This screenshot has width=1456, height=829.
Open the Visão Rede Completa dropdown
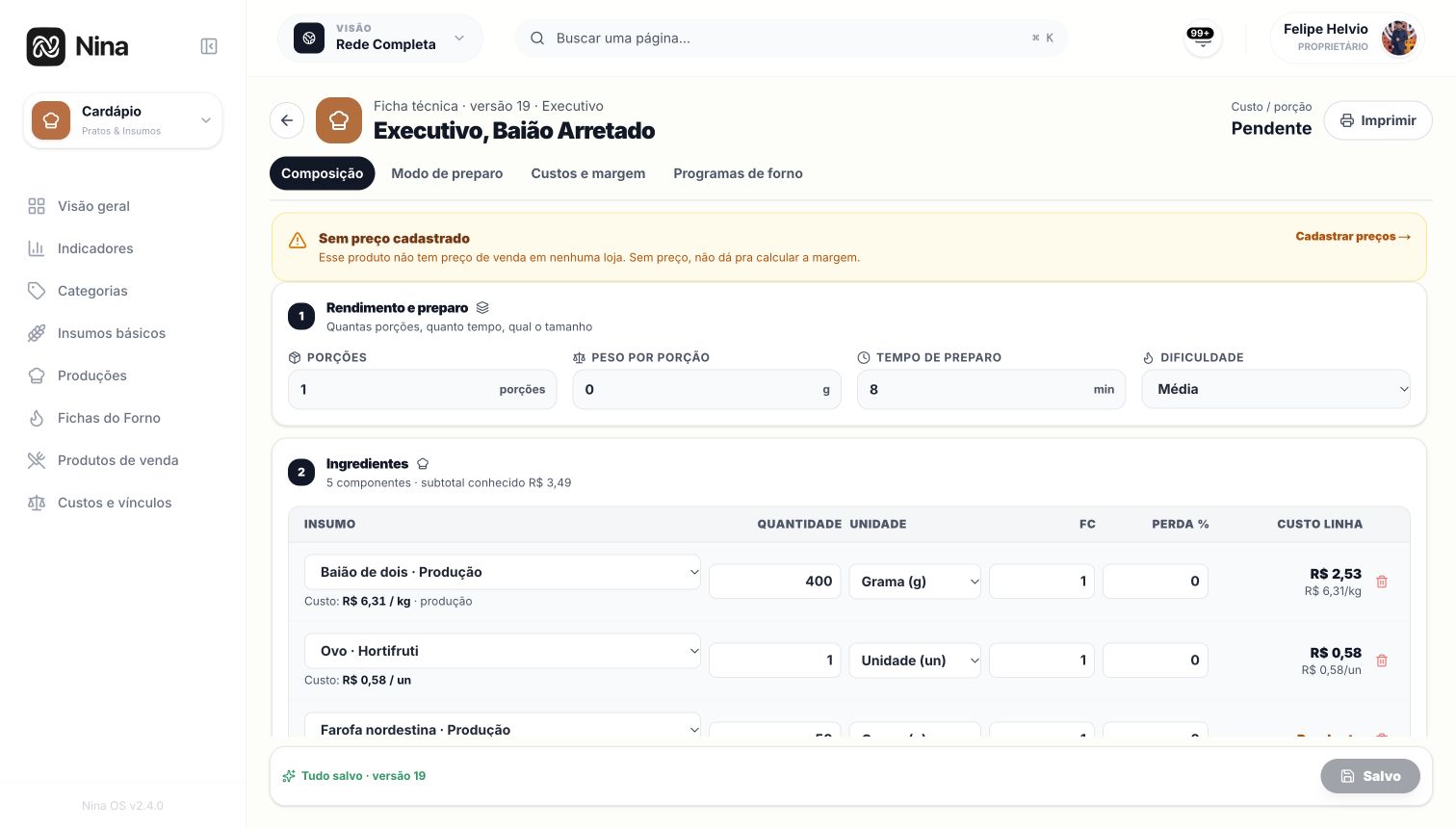[380, 38]
